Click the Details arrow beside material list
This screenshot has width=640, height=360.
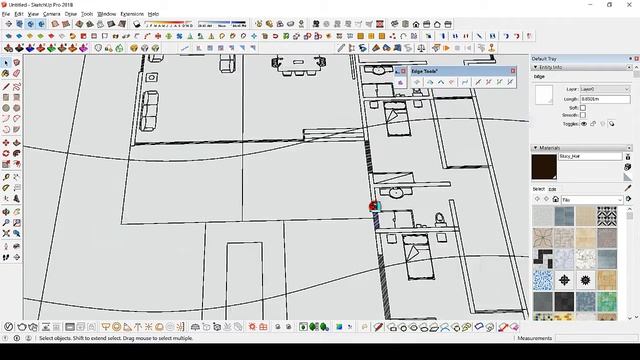[629, 199]
